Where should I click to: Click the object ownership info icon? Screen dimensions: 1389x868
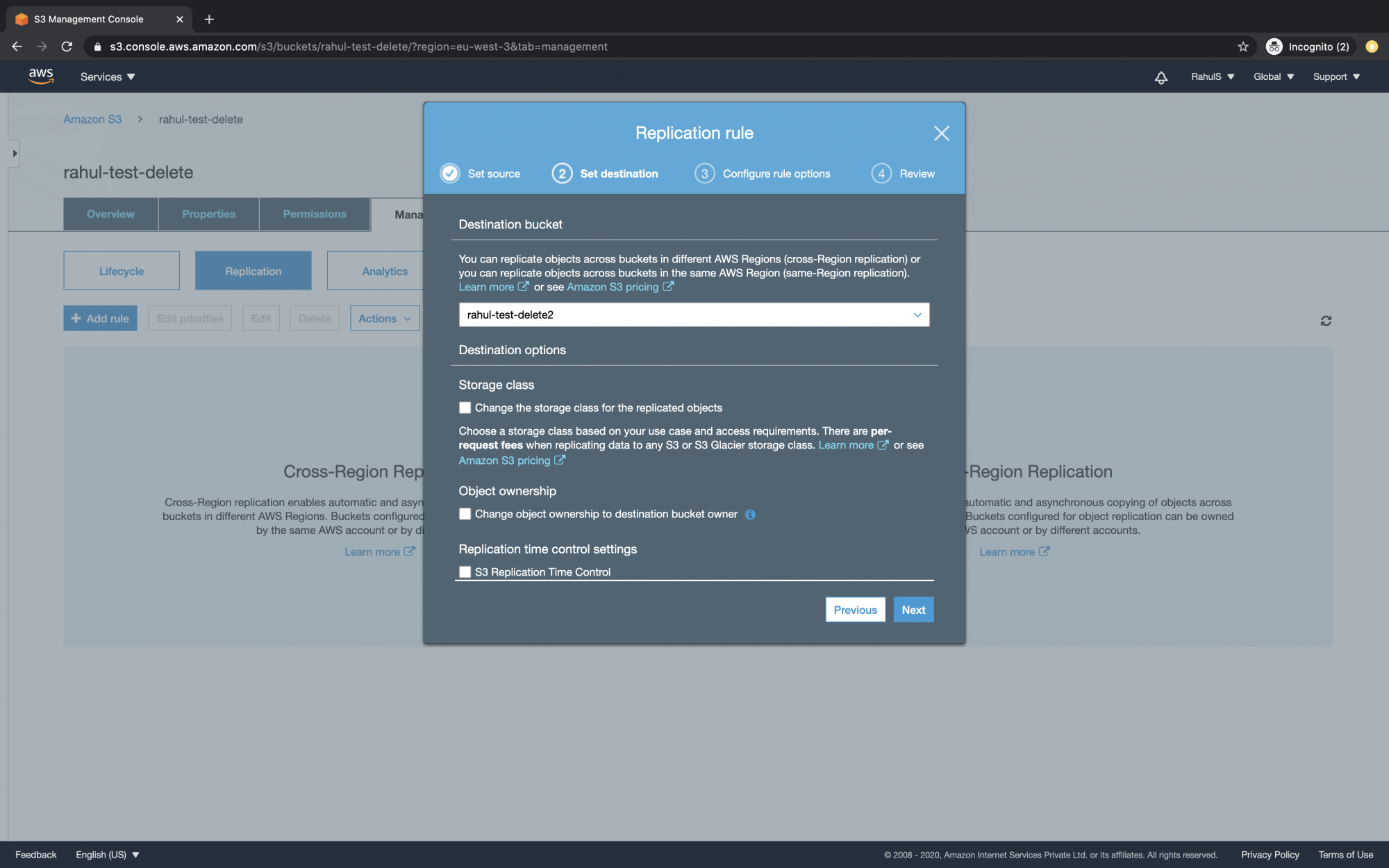(749, 514)
